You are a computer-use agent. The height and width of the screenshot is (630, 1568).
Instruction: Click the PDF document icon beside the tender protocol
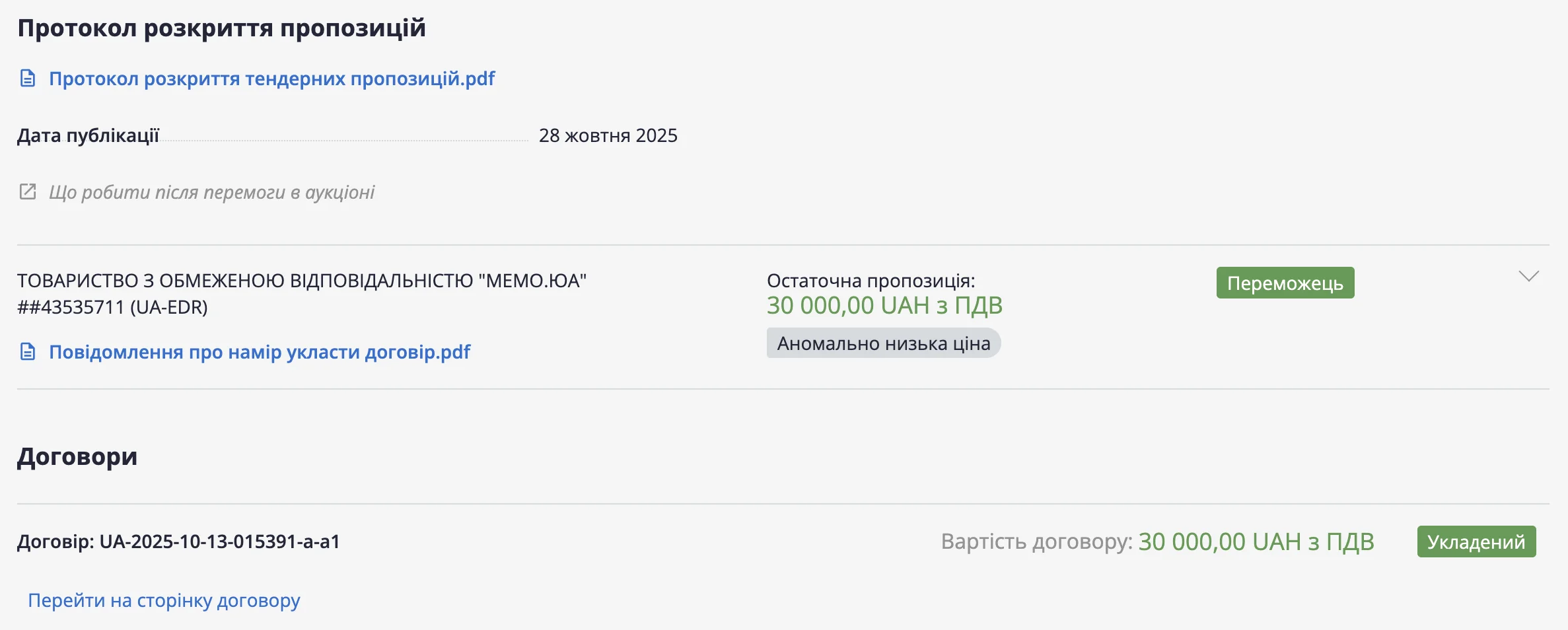tap(28, 79)
